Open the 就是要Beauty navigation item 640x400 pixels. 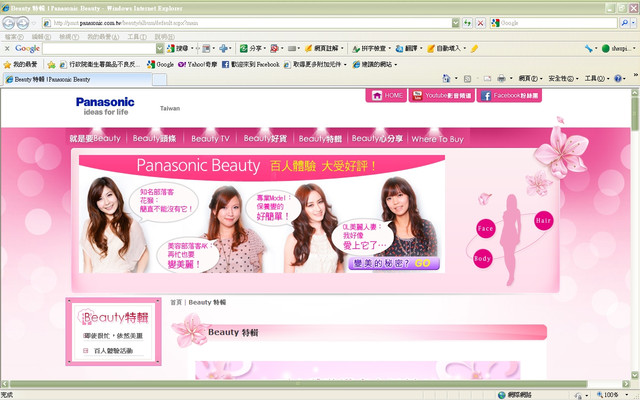[x=95, y=139]
